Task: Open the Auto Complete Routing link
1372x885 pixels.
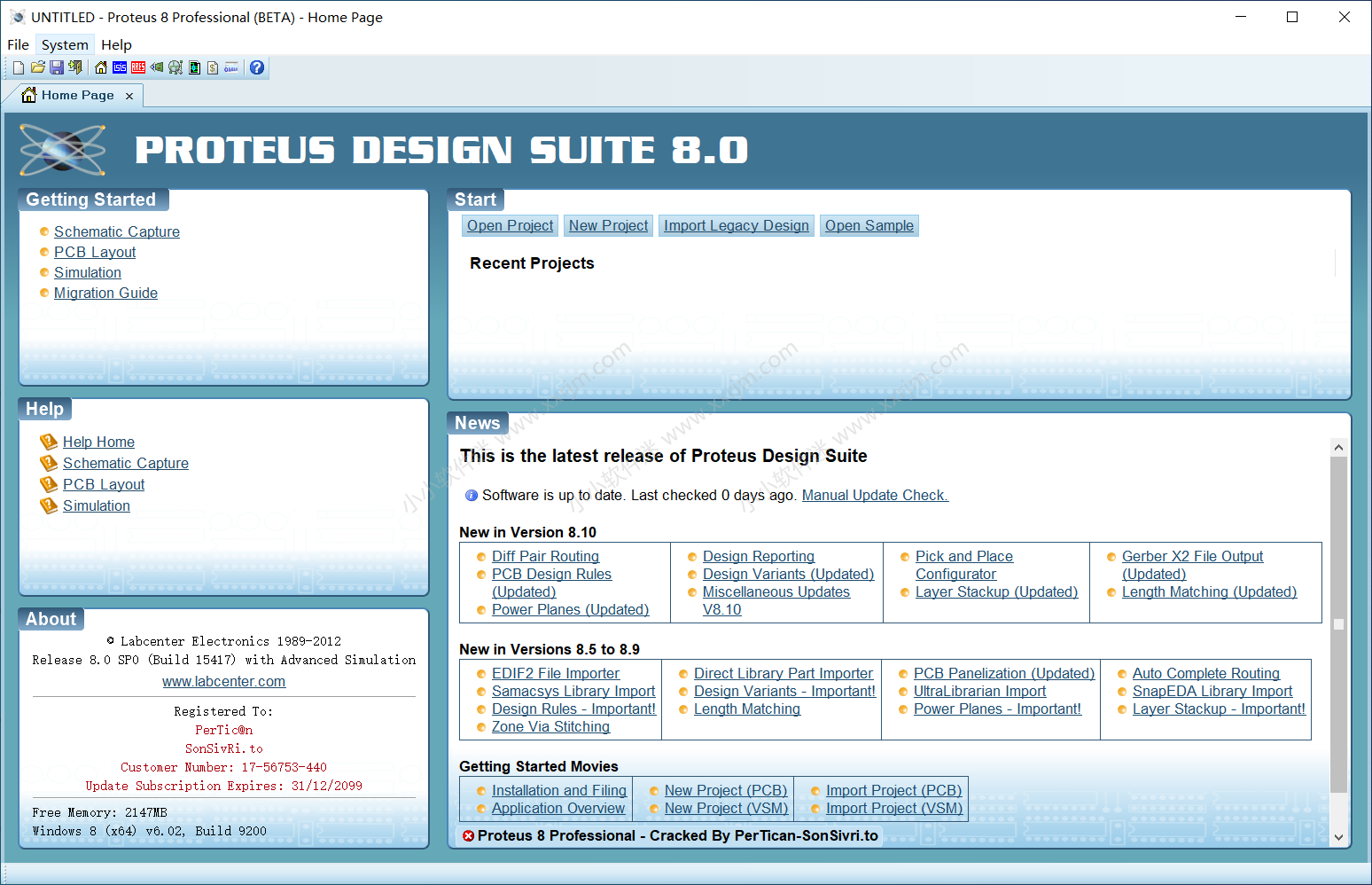Action: [x=1205, y=673]
